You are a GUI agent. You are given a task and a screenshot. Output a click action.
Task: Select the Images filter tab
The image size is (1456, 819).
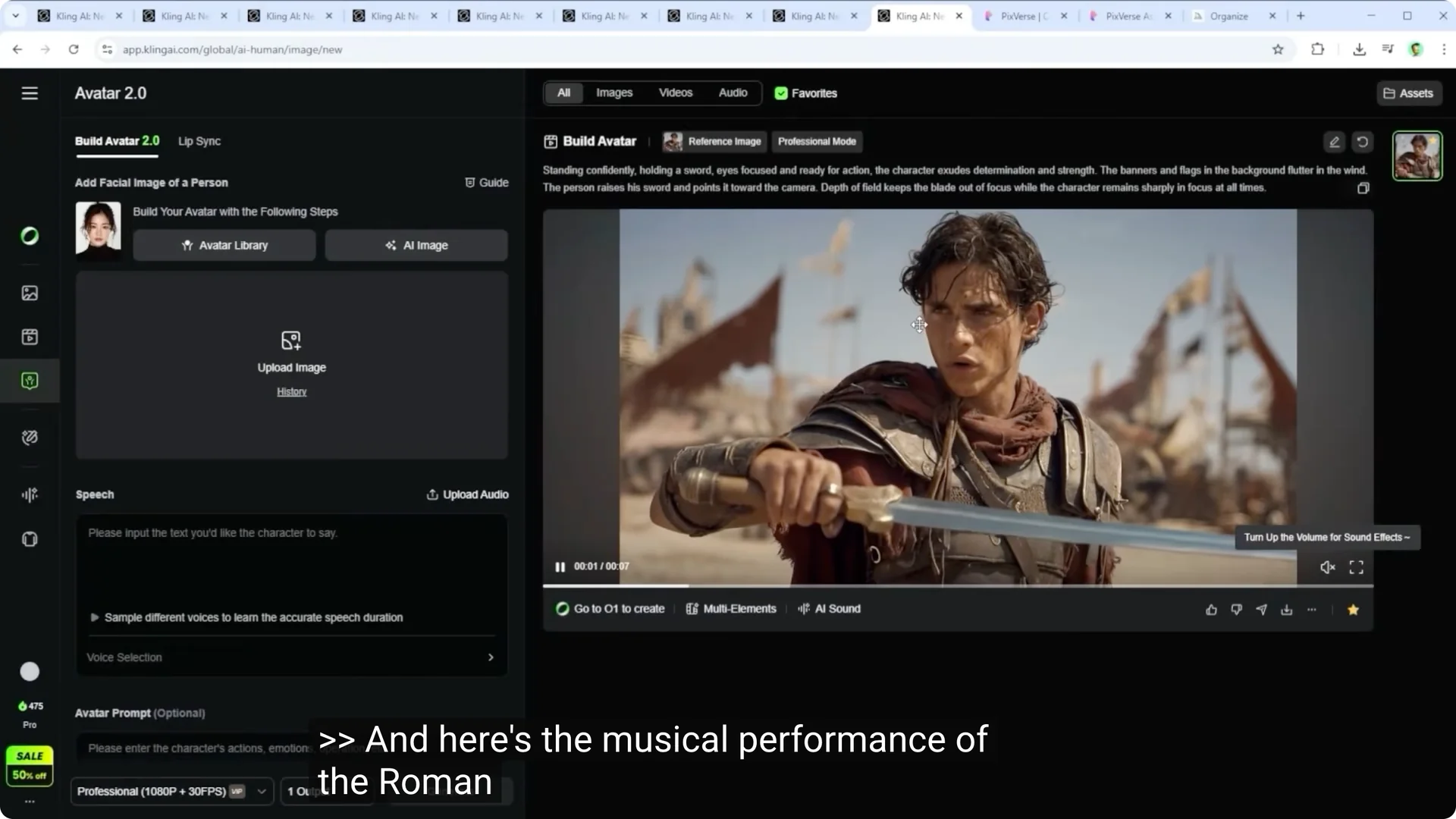(614, 93)
